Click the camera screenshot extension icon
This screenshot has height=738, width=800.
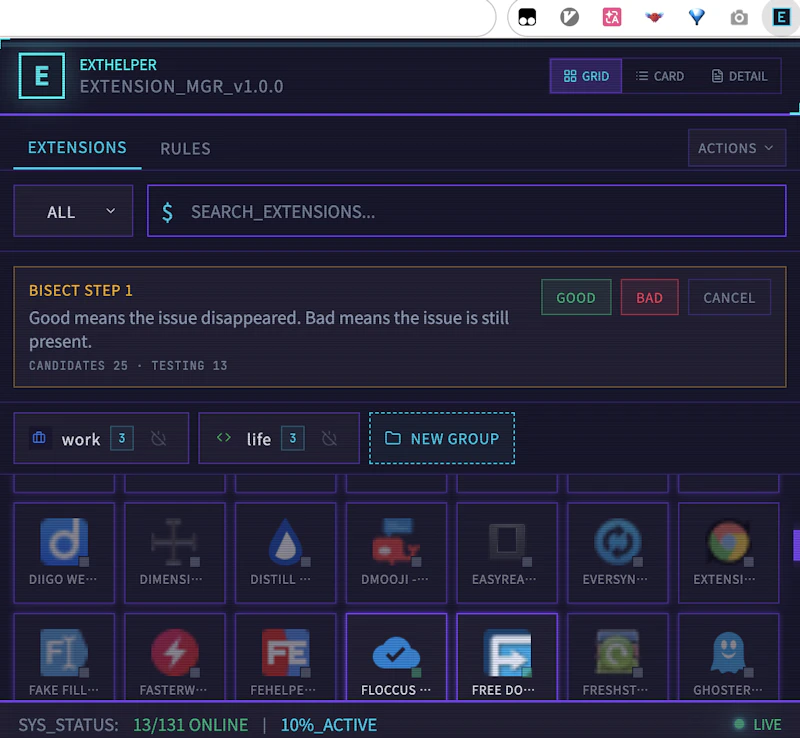[739, 18]
